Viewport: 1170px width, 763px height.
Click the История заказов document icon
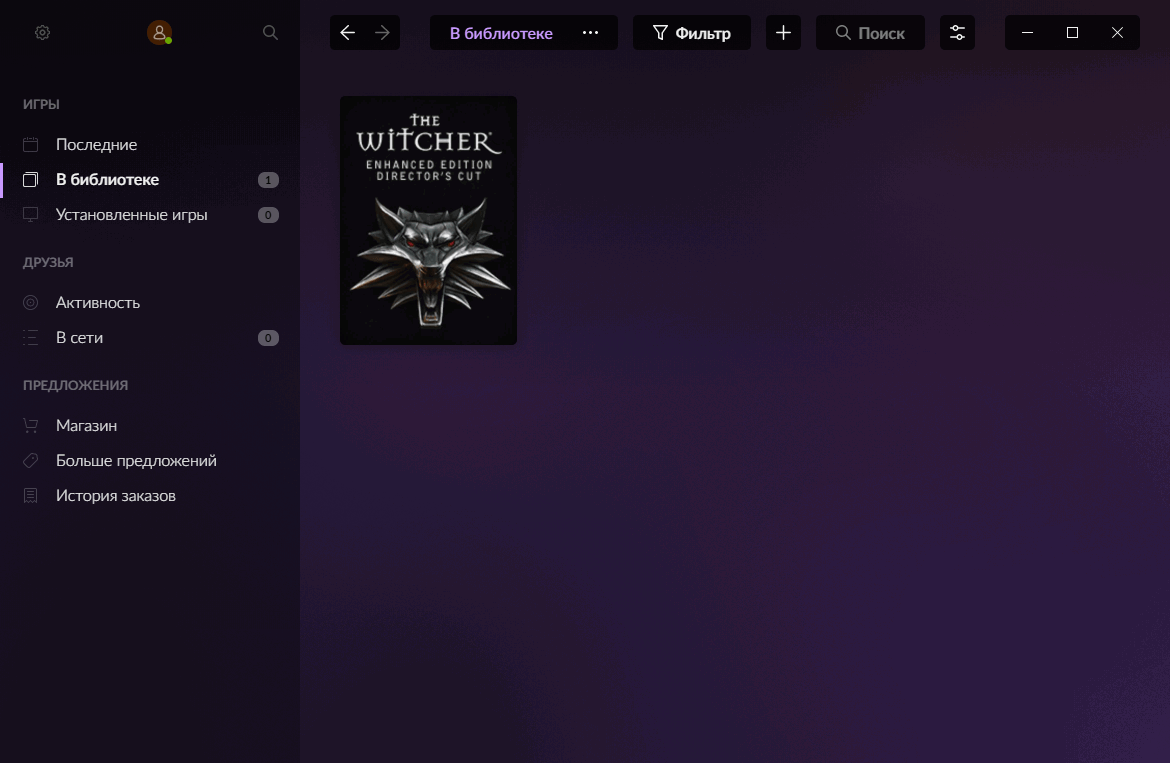31,495
